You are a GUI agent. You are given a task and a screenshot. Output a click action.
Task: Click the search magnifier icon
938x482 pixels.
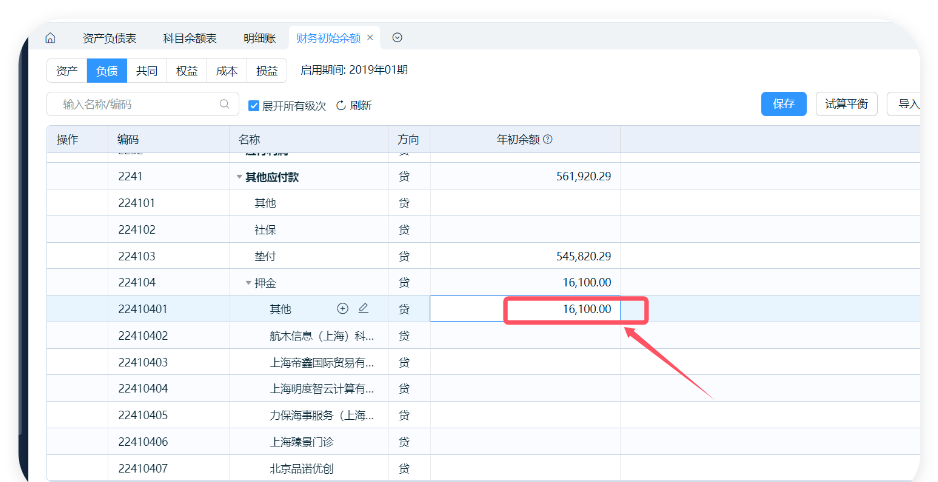[x=225, y=104]
